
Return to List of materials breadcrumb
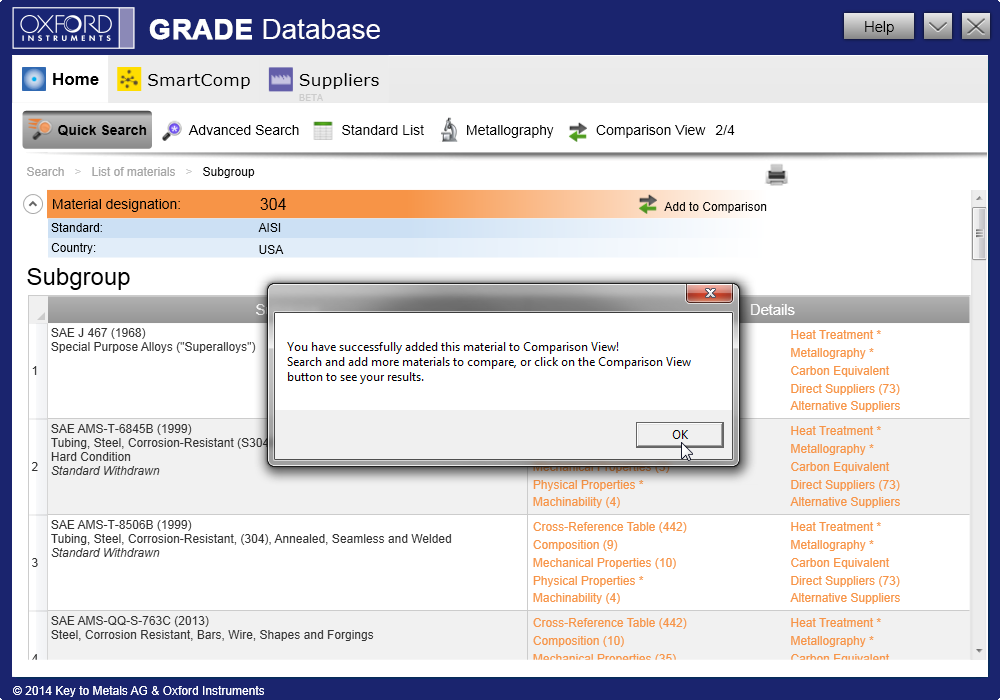pos(133,171)
